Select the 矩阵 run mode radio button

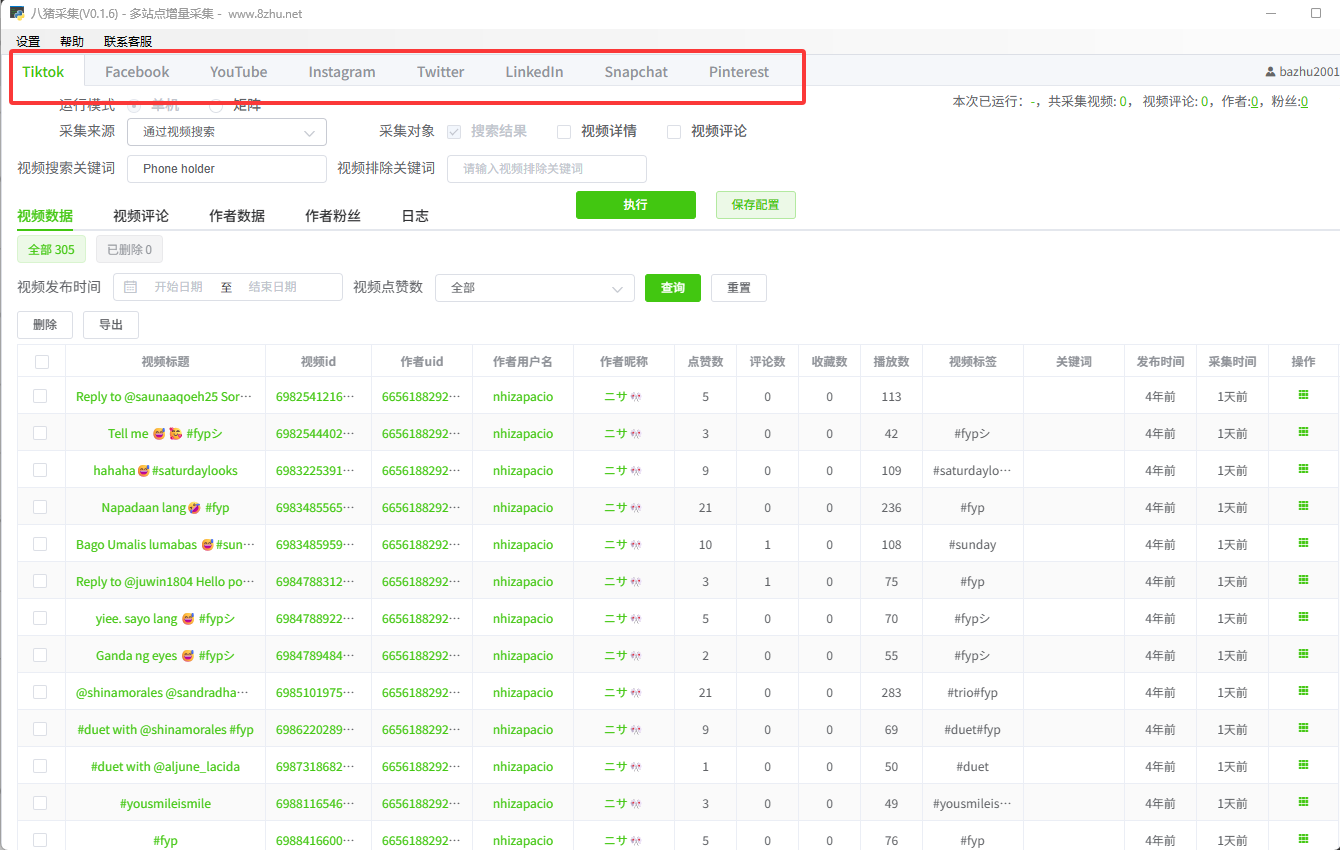point(216,106)
